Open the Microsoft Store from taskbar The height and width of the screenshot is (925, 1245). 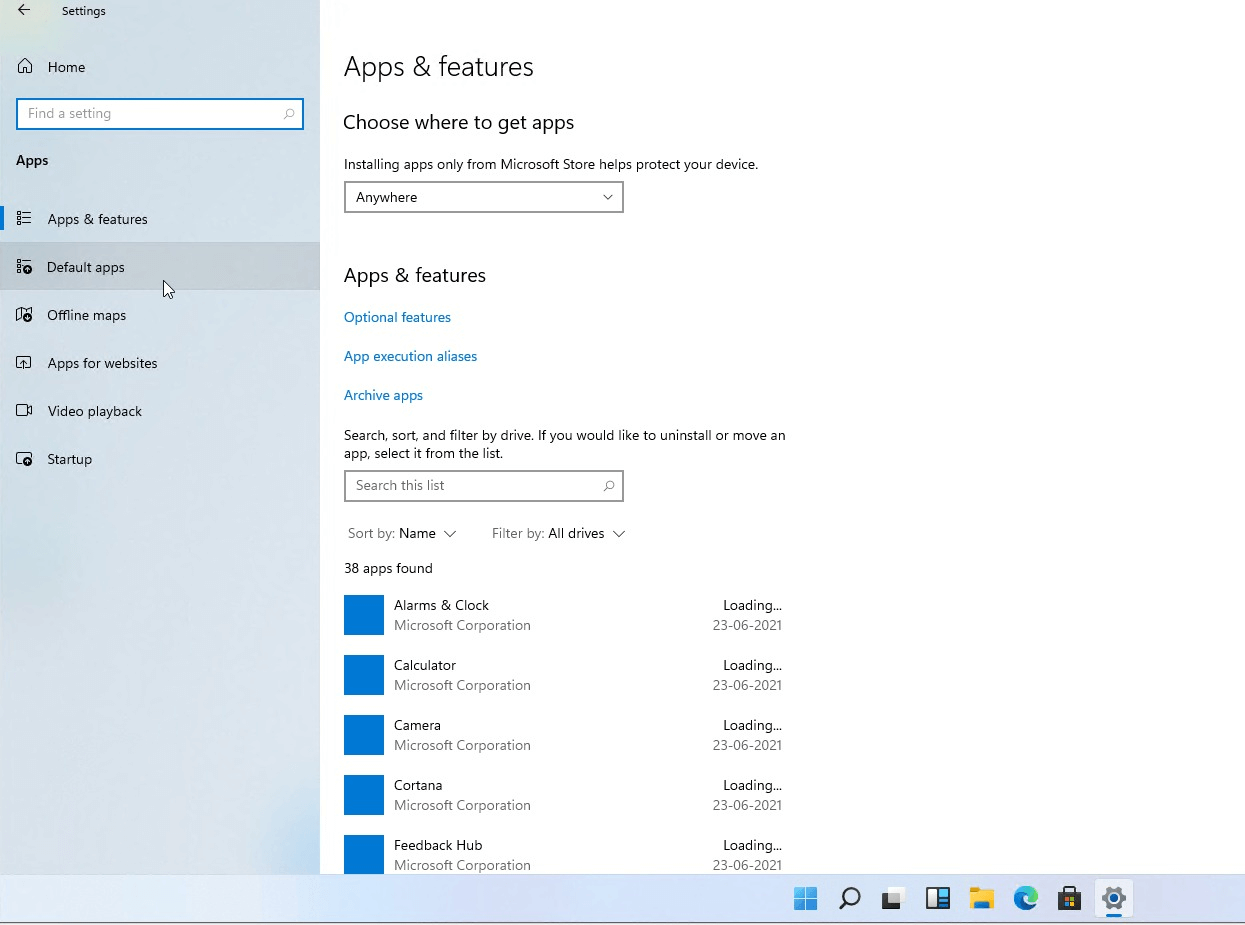click(1069, 898)
